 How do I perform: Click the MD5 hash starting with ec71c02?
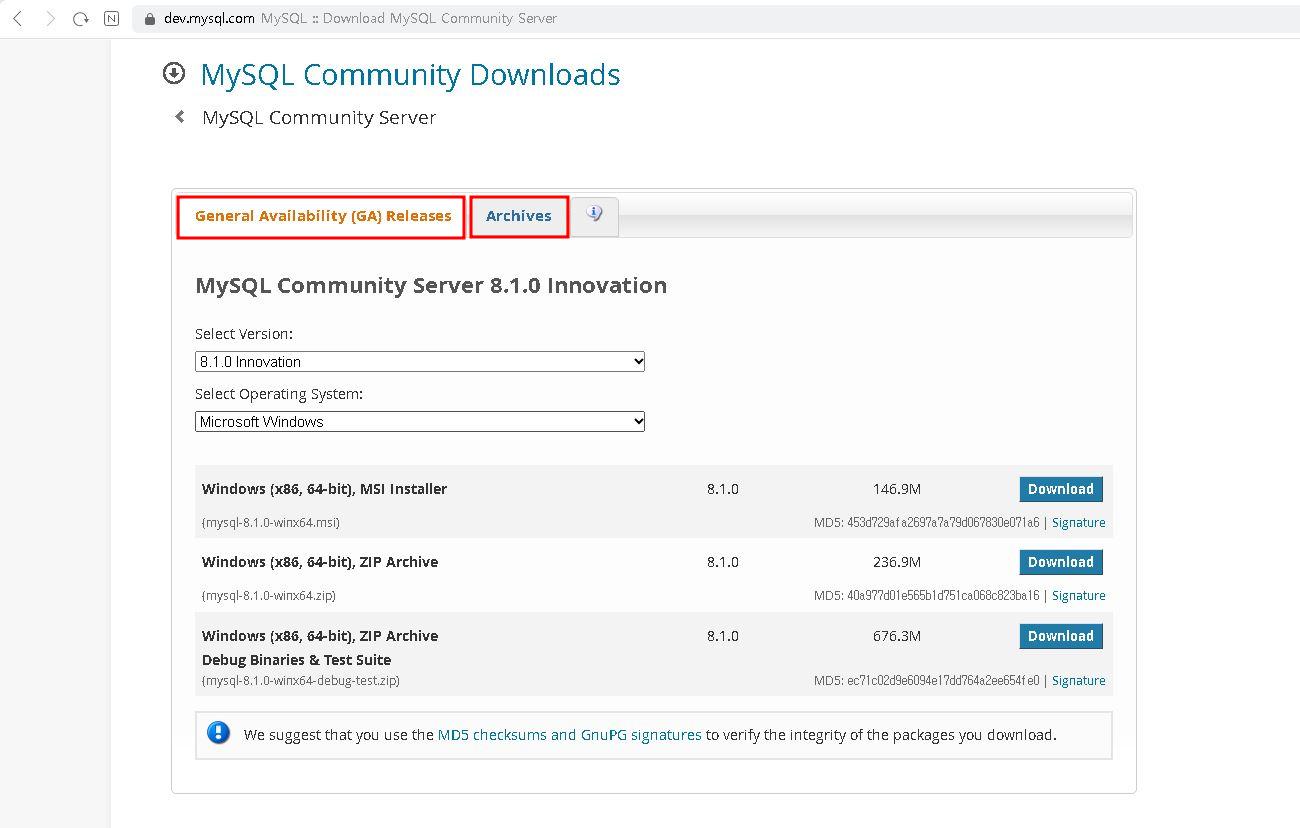943,680
